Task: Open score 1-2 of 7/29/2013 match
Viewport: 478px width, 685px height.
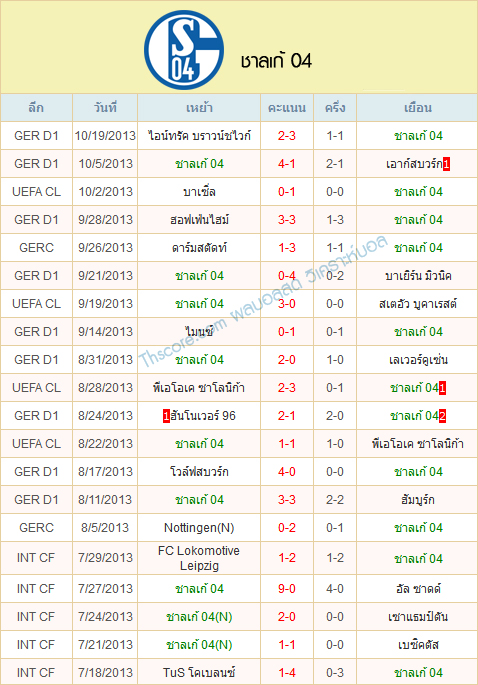Action: 287,558
